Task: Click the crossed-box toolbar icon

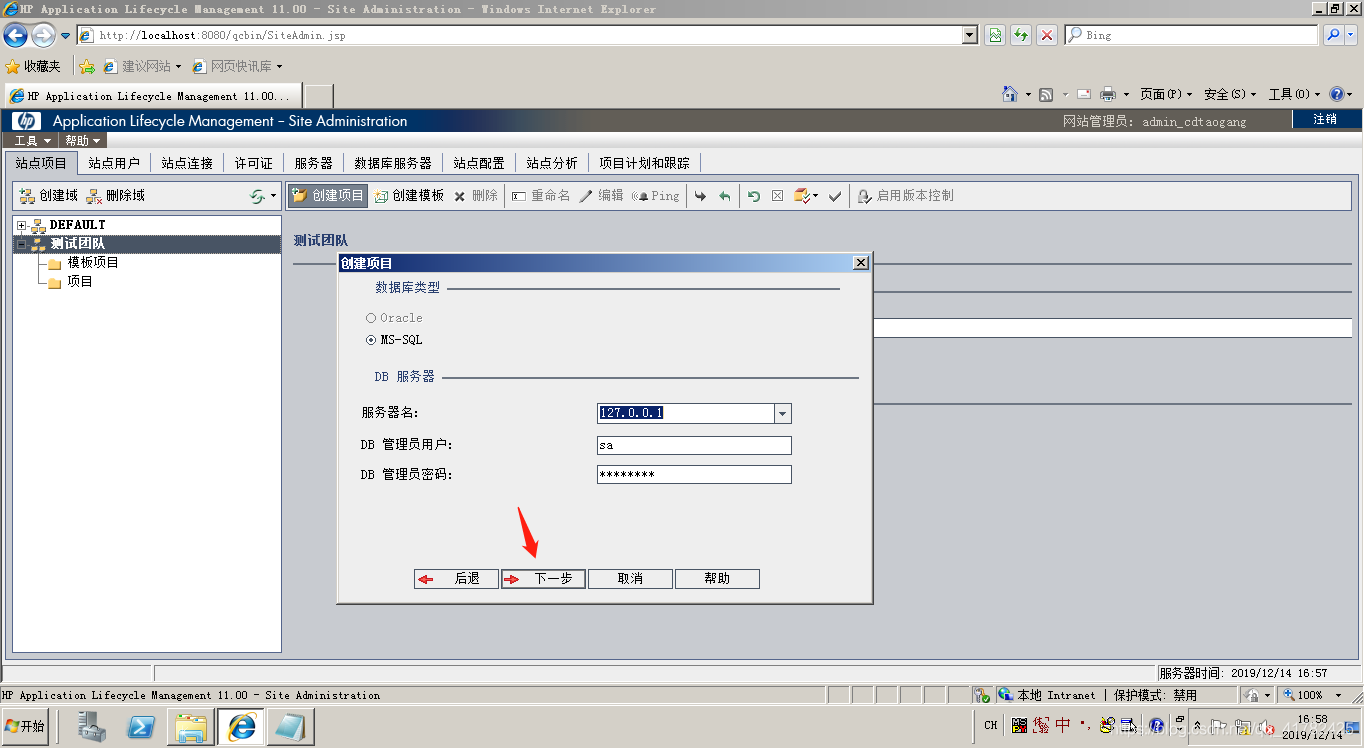Action: 777,196
